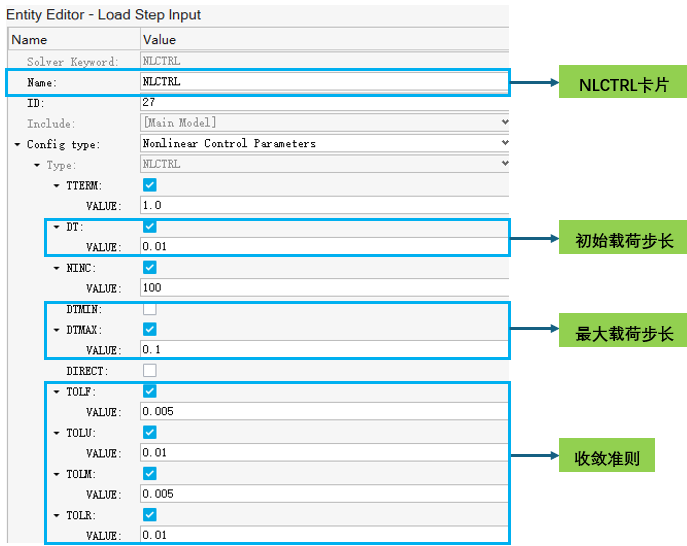The width and height of the screenshot is (687, 546).
Task: Click the ID field with value 27
Action: (325, 102)
